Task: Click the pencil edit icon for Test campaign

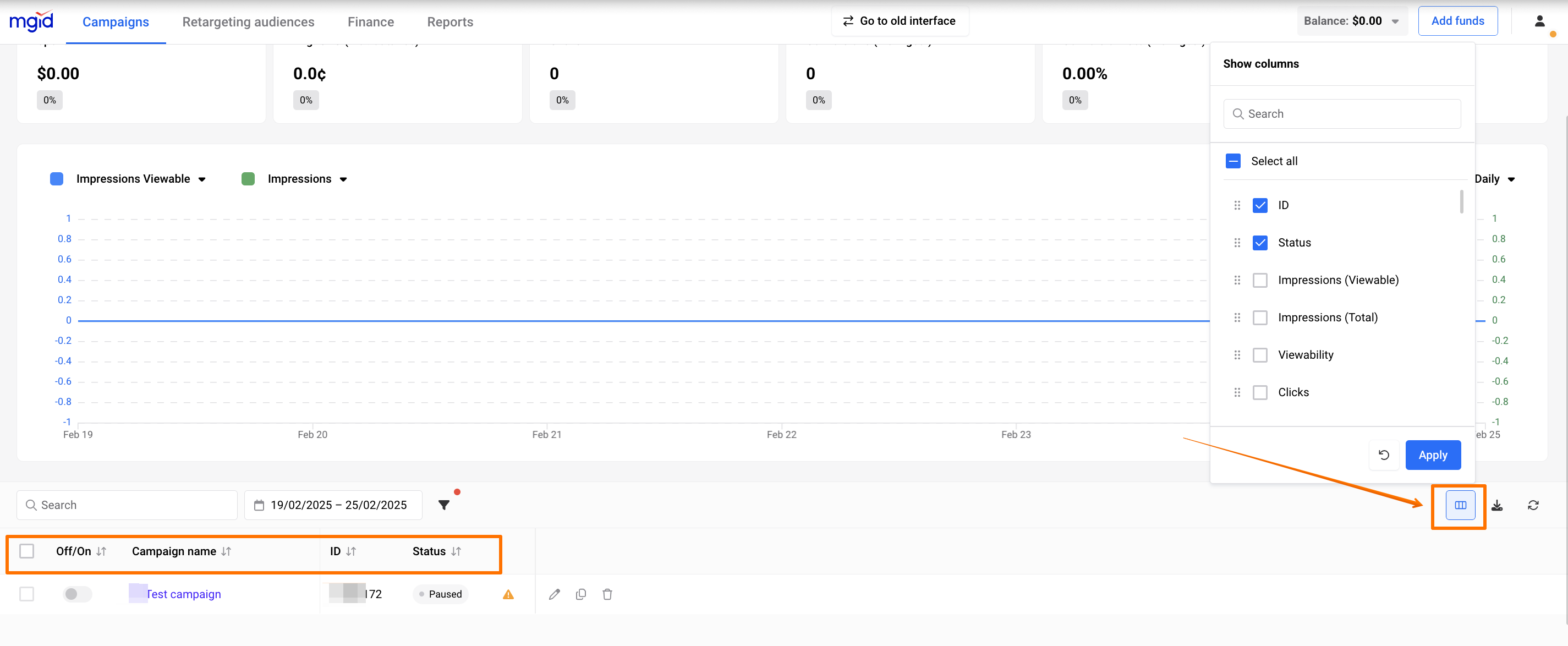Action: tap(554, 594)
